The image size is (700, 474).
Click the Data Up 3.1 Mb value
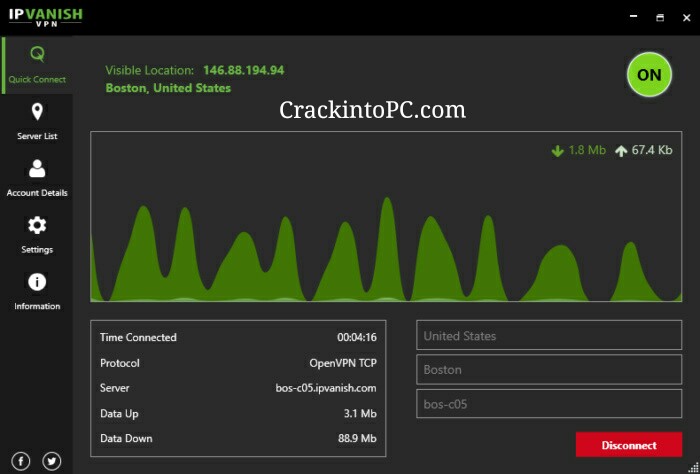(360, 414)
